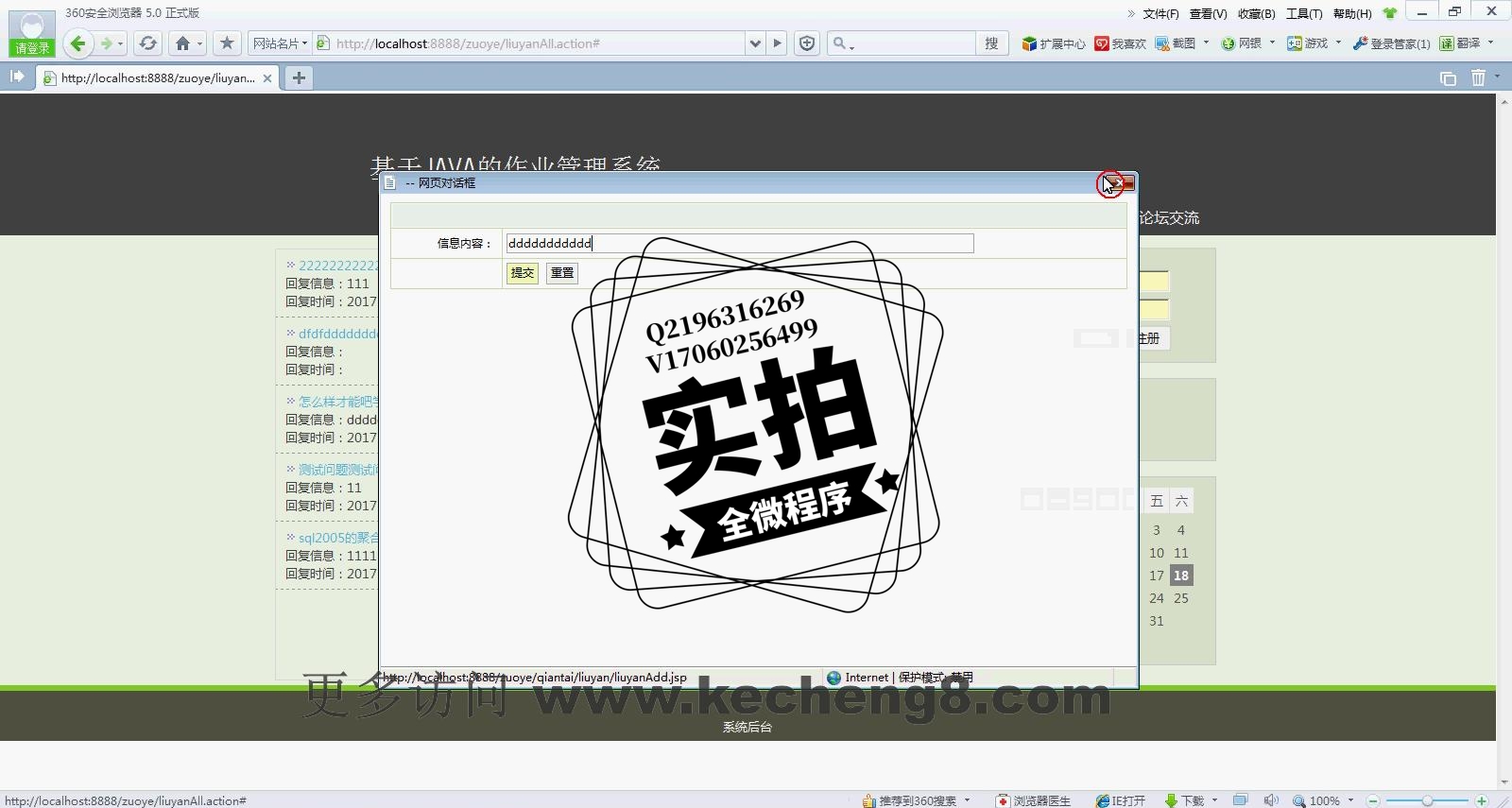Image resolution: width=1512 pixels, height=808 pixels.
Task: Click the go/play arrow beside address bar
Action: coord(778,43)
